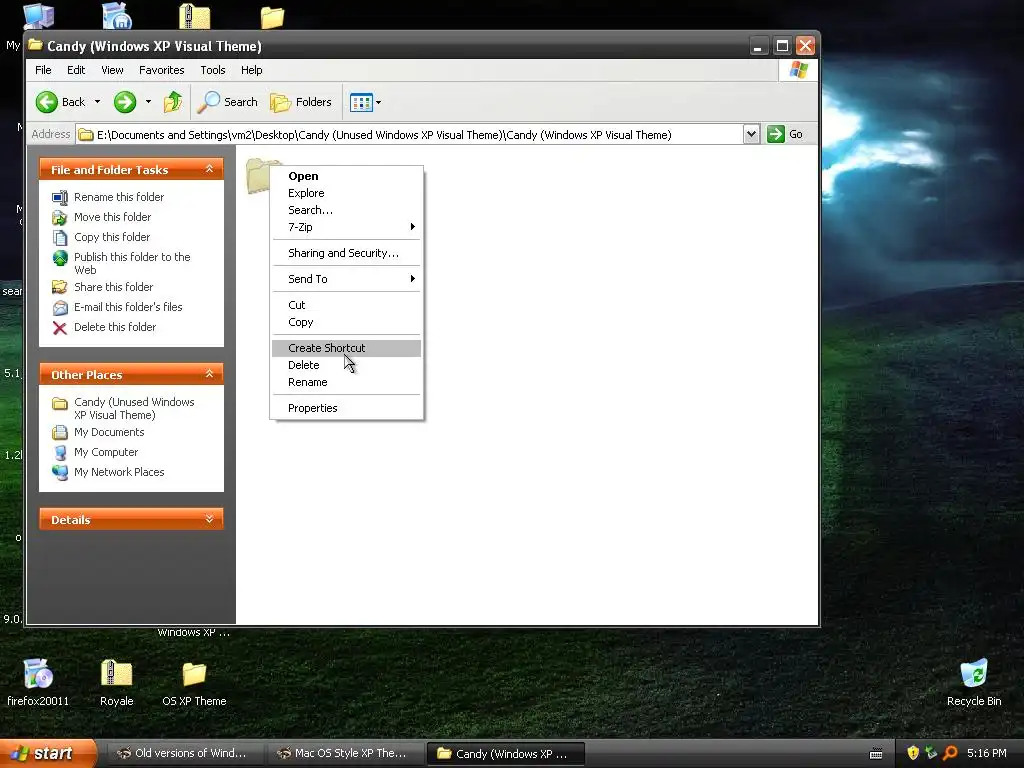The image size is (1024, 768).
Task: Go up one folder level icon
Action: coord(173,102)
